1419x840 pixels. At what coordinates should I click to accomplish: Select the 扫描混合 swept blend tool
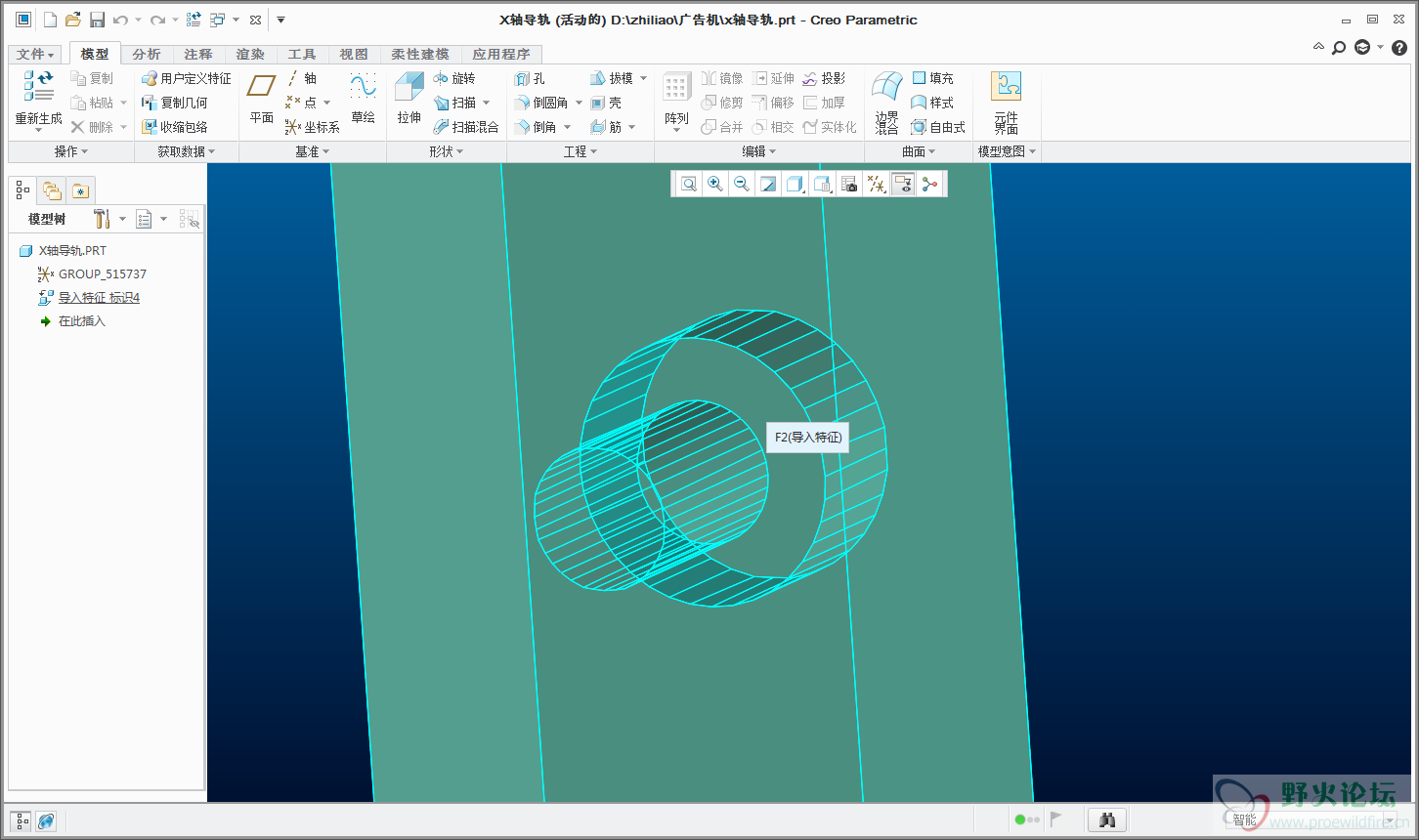[466, 127]
